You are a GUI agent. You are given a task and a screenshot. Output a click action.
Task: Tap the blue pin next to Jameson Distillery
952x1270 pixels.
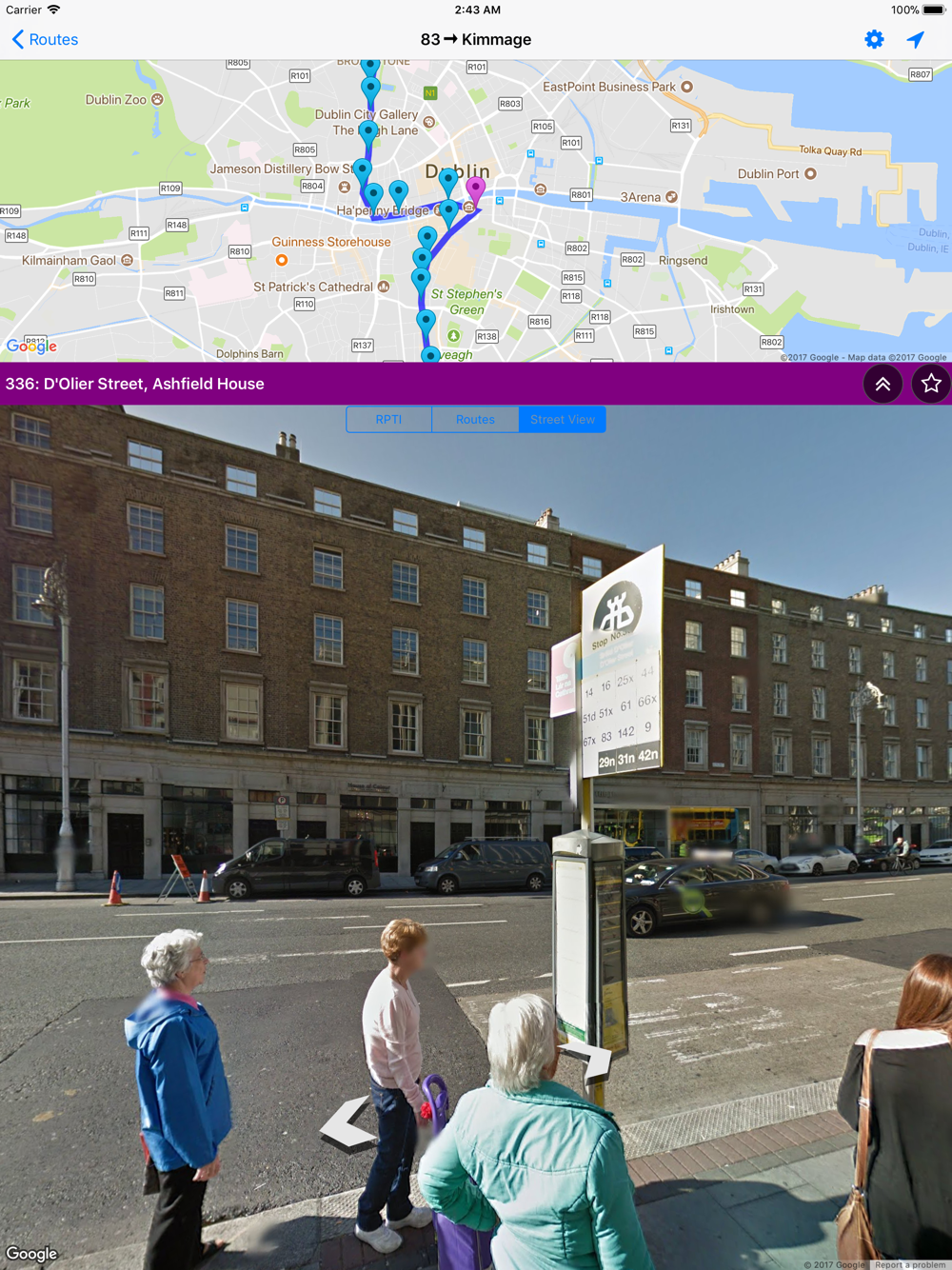point(362,173)
